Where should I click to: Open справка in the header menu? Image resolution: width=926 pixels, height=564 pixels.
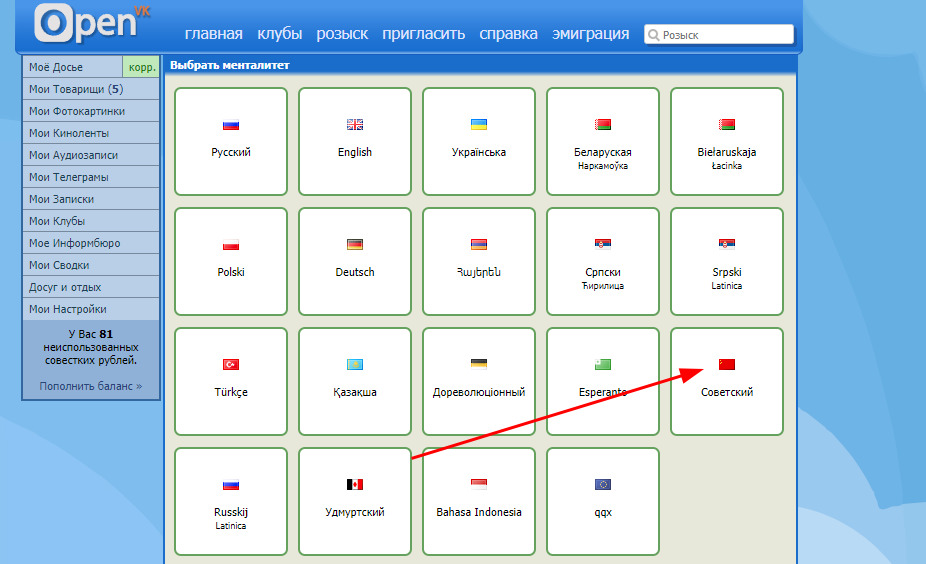point(508,34)
